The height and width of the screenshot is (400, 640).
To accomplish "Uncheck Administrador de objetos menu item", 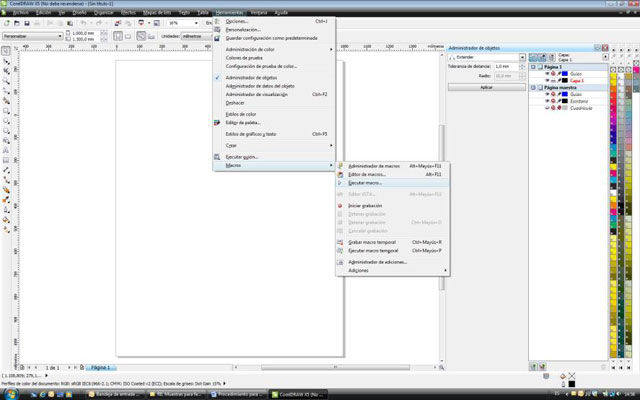I will pos(219,77).
